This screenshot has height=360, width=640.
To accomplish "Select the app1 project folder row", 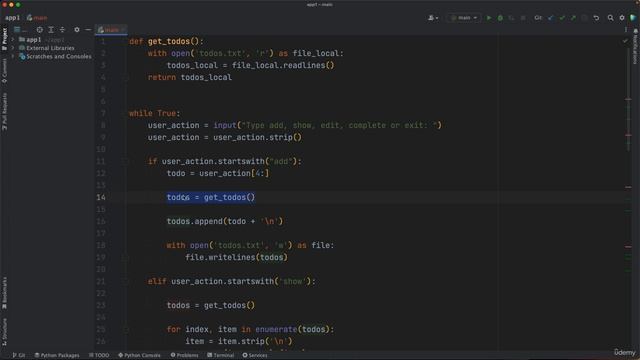I will (x=52, y=40).
